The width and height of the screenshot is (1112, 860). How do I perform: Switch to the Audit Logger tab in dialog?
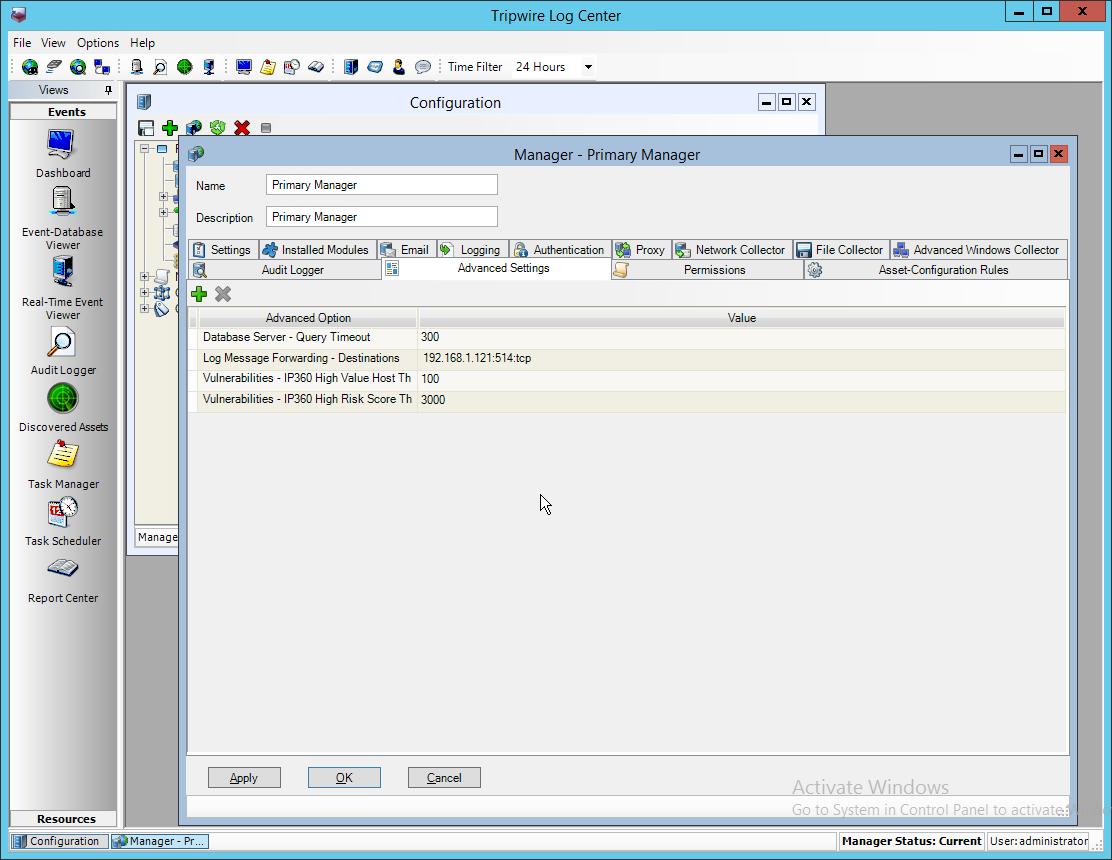coord(285,270)
